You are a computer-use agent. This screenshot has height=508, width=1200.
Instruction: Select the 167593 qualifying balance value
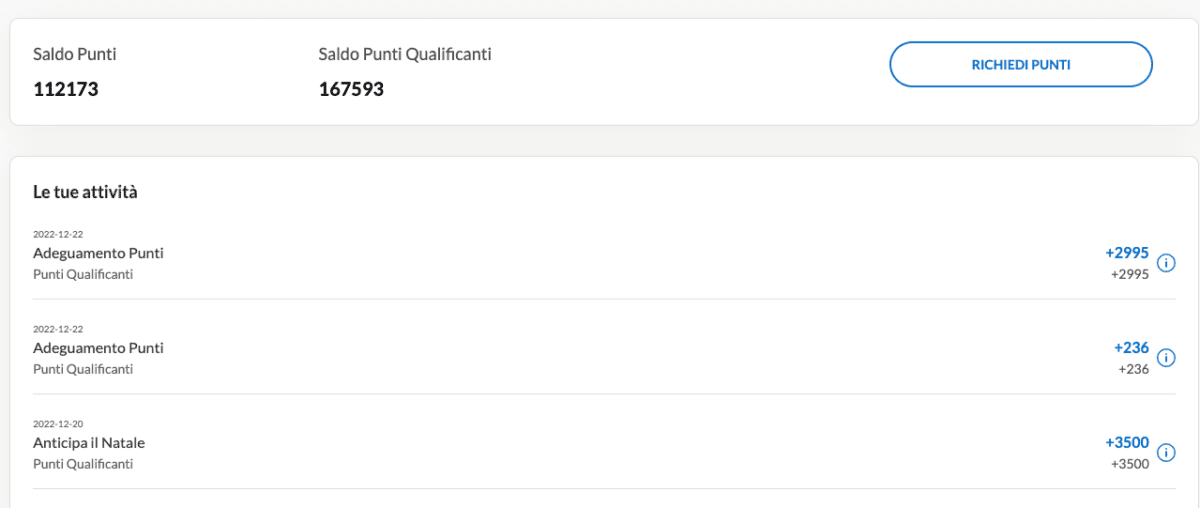(x=351, y=89)
